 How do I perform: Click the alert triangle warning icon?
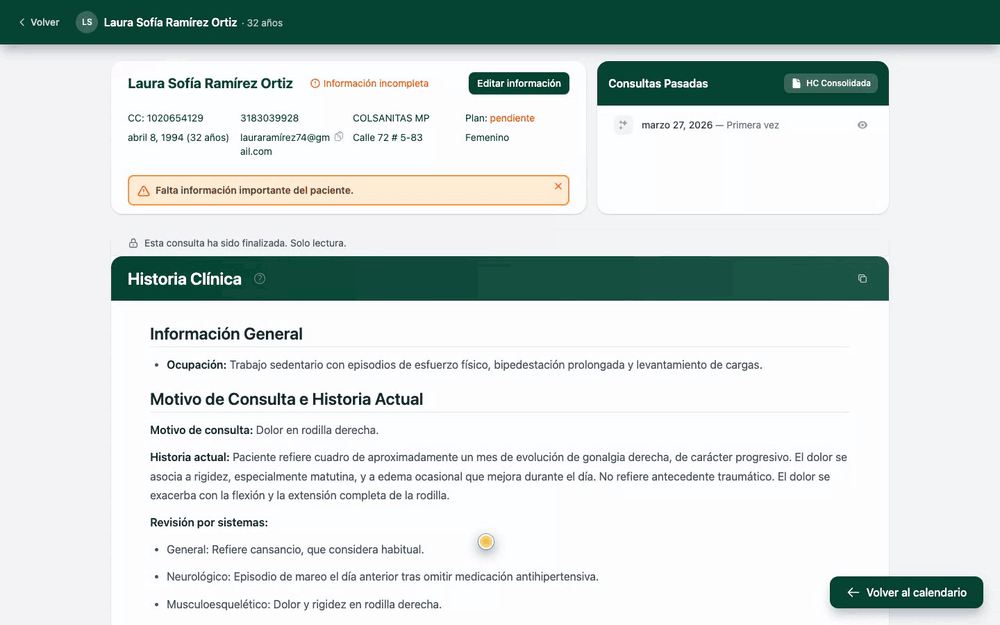(143, 191)
